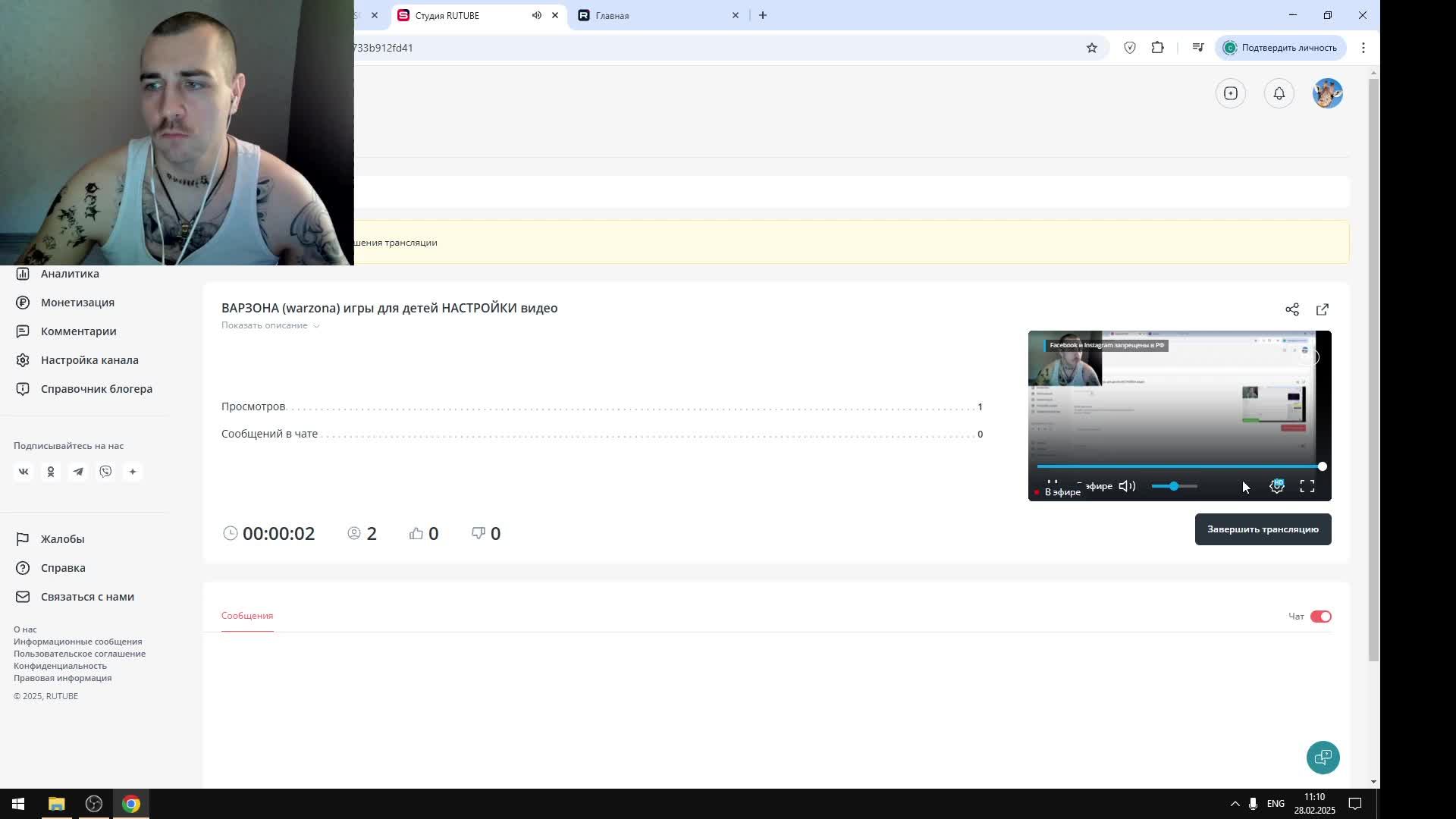Open stream in new window icon
Image resolution: width=1456 pixels, height=819 pixels.
pyautogui.click(x=1323, y=309)
